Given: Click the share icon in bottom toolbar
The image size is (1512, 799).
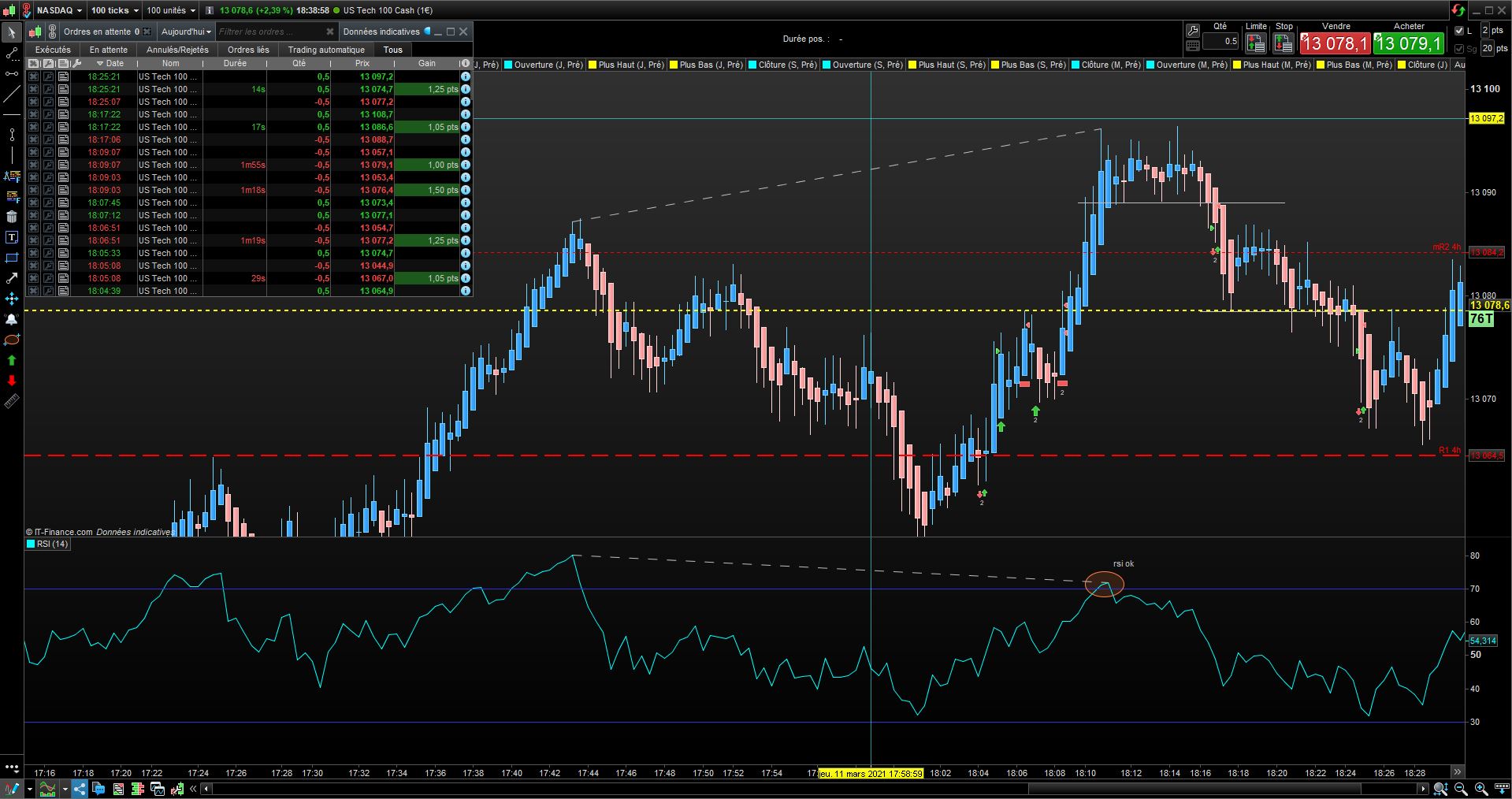Looking at the screenshot, I should [80, 789].
